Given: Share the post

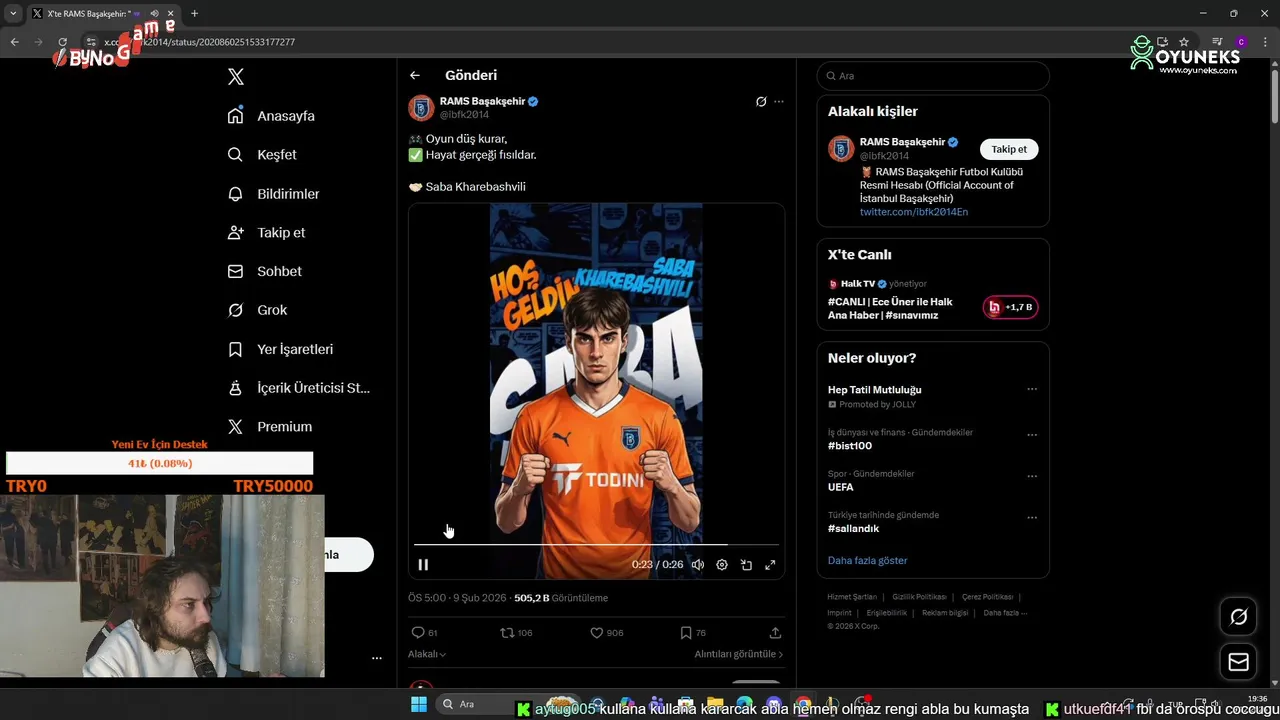Looking at the screenshot, I should (x=775, y=633).
